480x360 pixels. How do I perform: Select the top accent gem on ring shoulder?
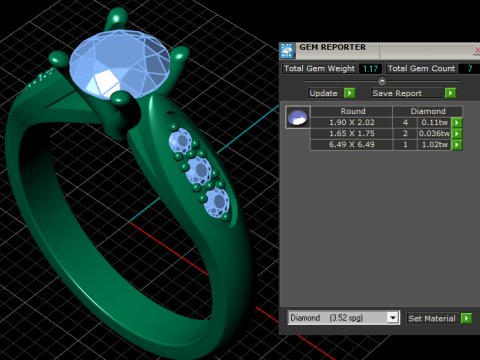pyautogui.click(x=180, y=141)
